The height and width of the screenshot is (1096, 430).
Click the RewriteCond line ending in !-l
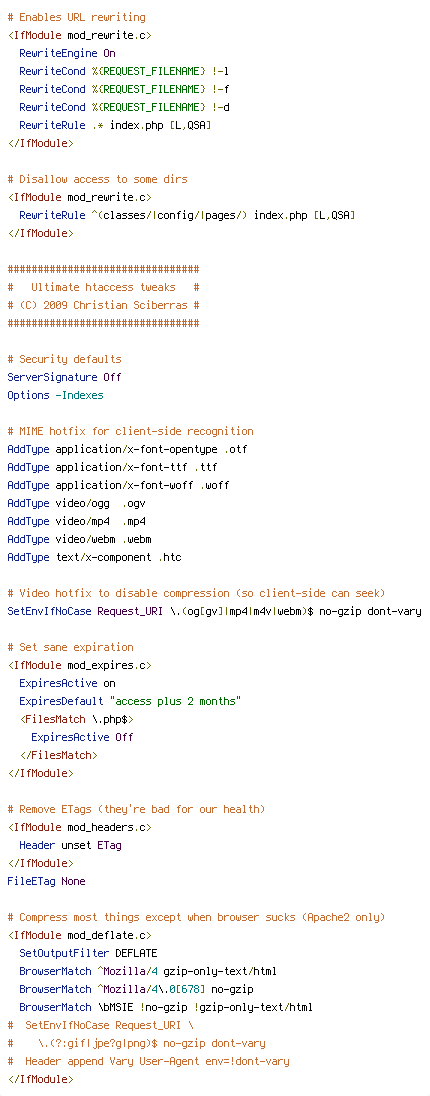click(x=124, y=71)
